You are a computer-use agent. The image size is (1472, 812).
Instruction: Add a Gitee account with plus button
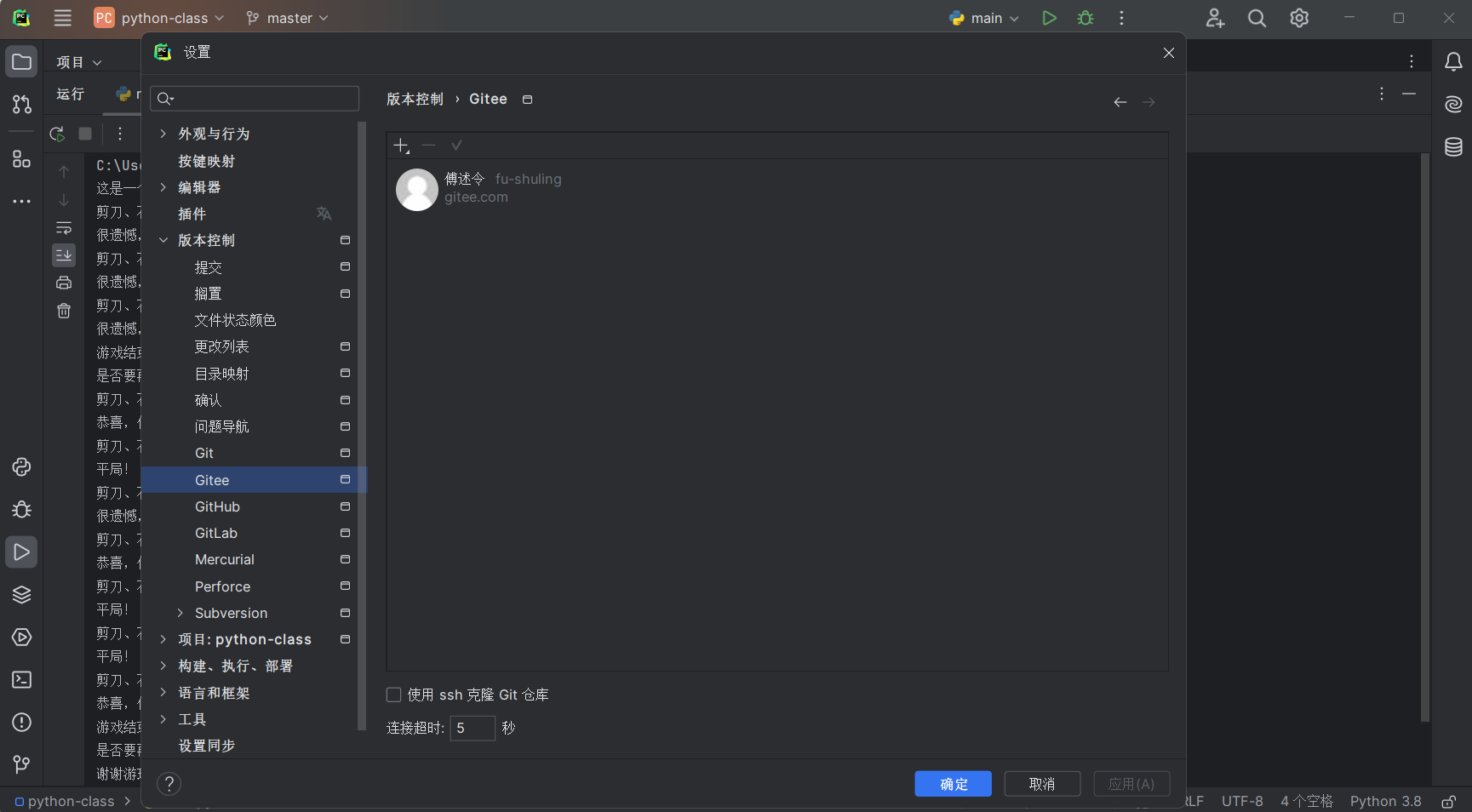pos(402,146)
